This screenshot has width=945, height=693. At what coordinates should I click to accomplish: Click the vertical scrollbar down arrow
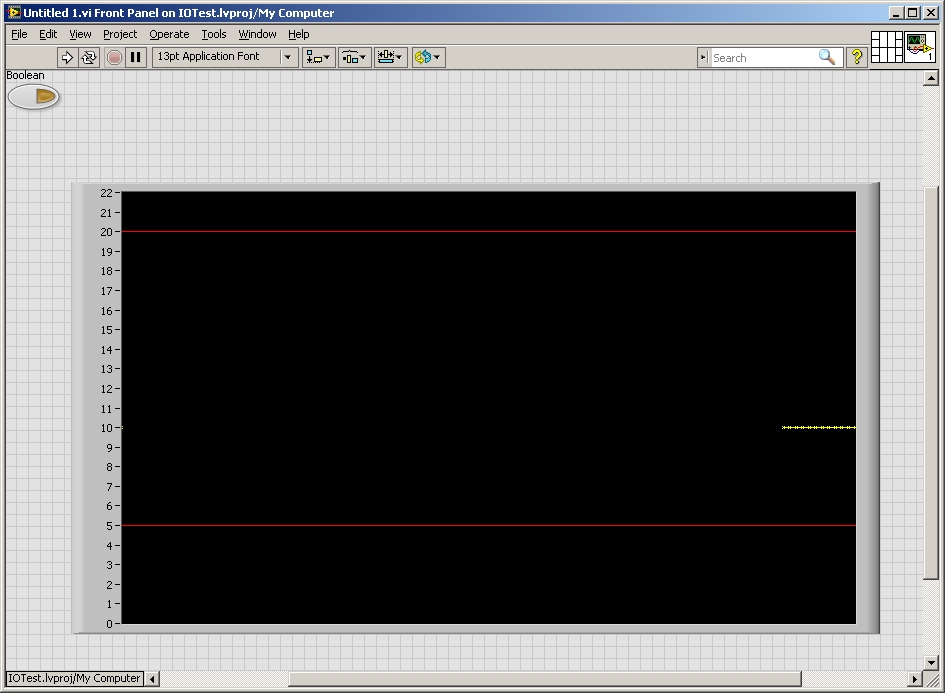pyautogui.click(x=931, y=662)
